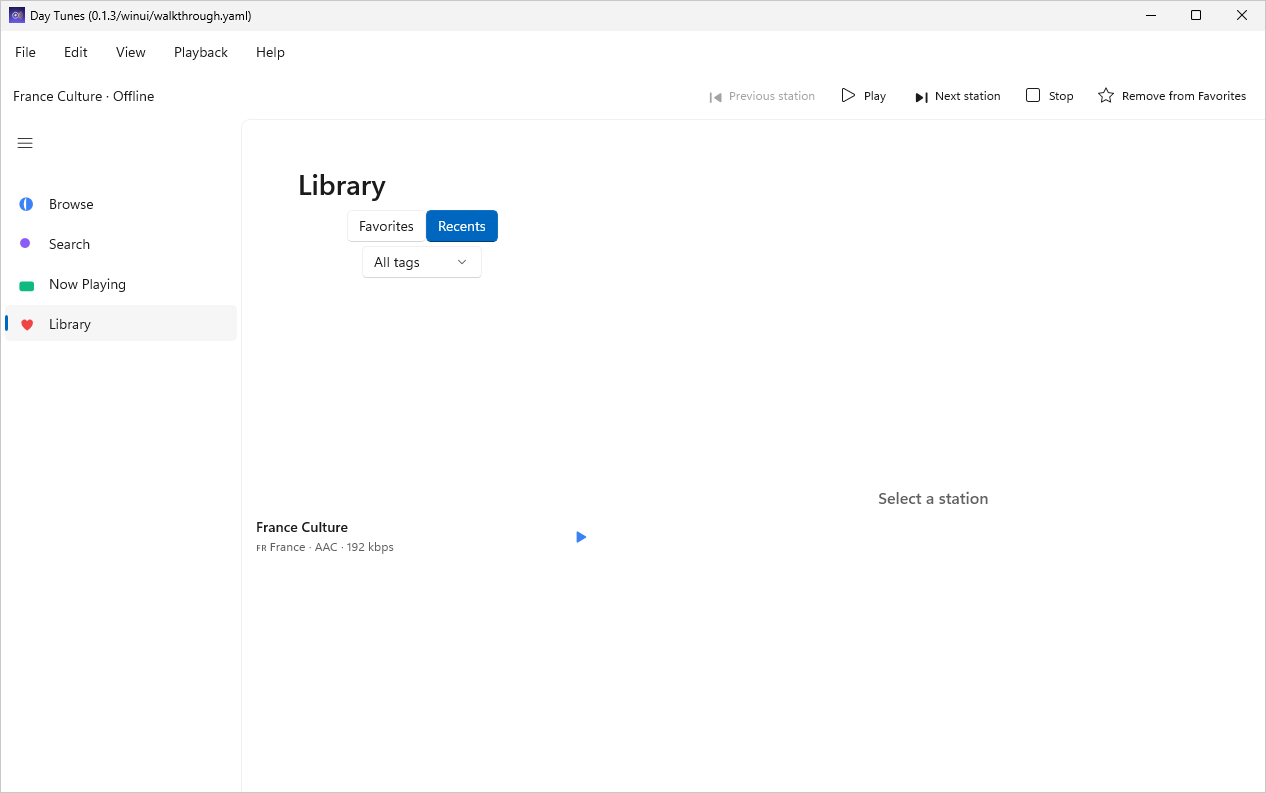1266x793 pixels.
Task: Click the France · AAC · 192 kbps details
Action: (325, 547)
